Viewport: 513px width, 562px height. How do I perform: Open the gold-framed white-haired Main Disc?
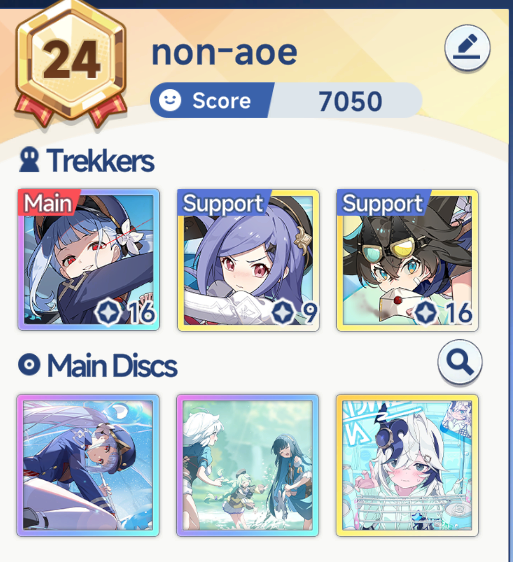tap(407, 465)
